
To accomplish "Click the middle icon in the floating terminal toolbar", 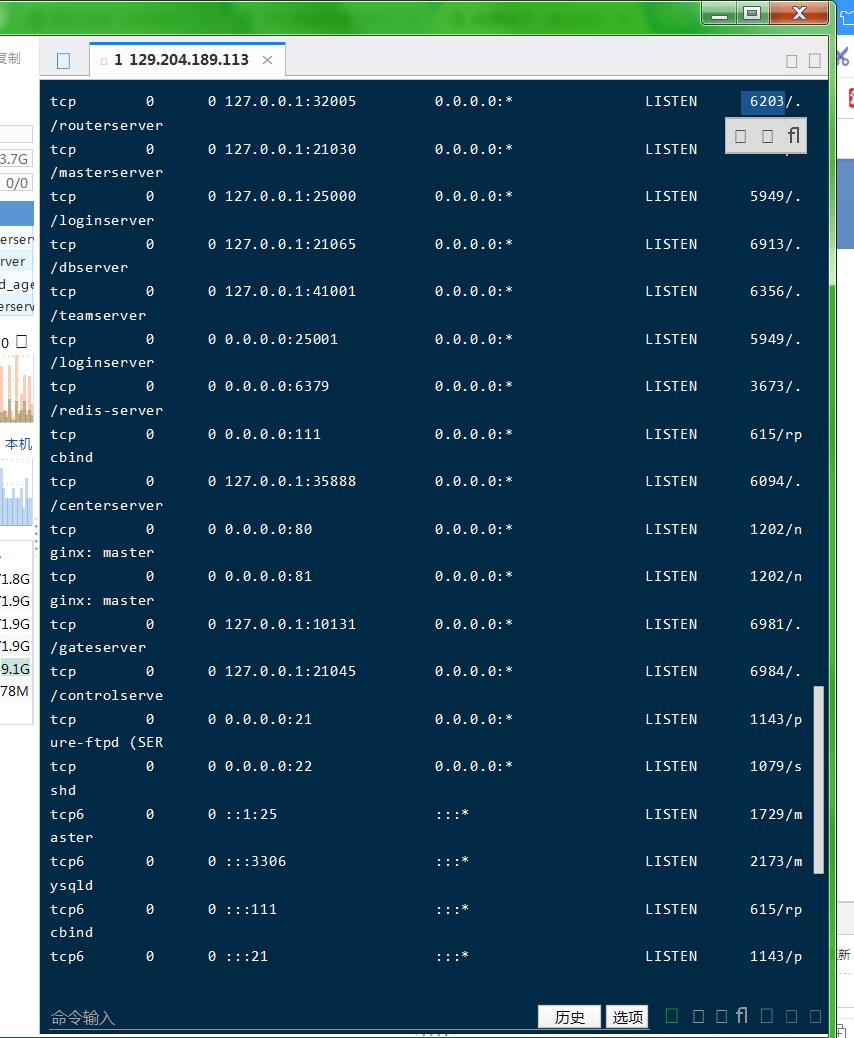I will click(x=767, y=136).
